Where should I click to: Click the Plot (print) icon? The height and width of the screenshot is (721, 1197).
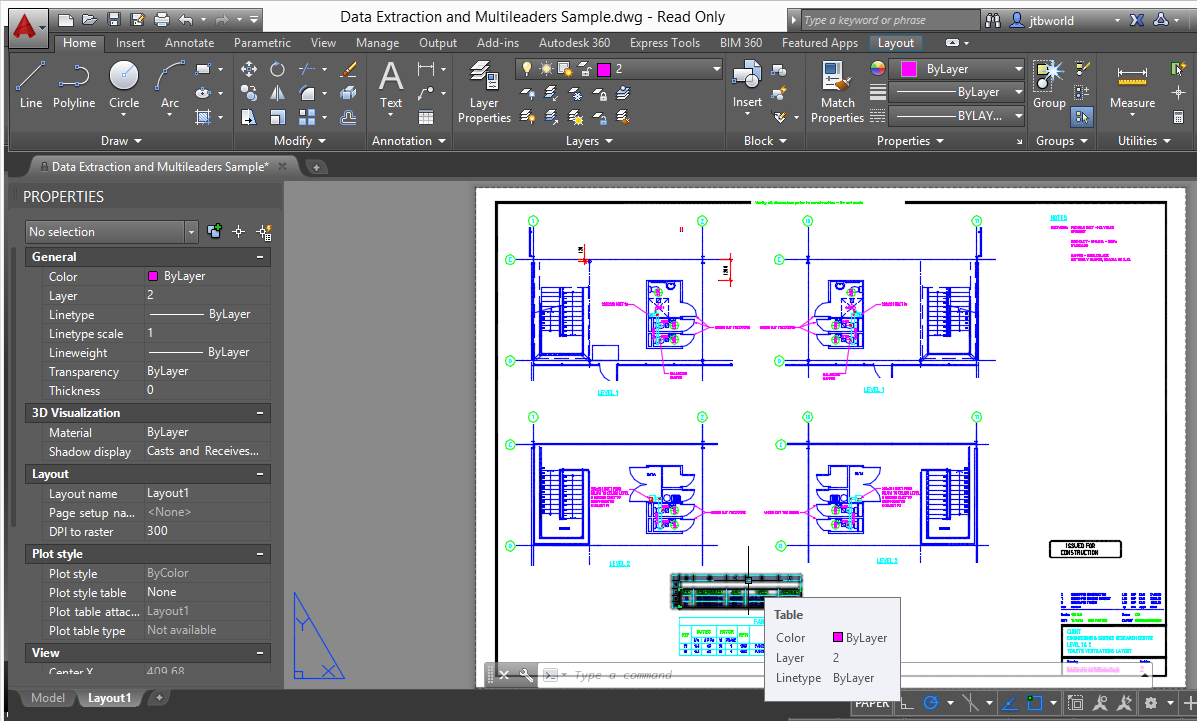(162, 19)
